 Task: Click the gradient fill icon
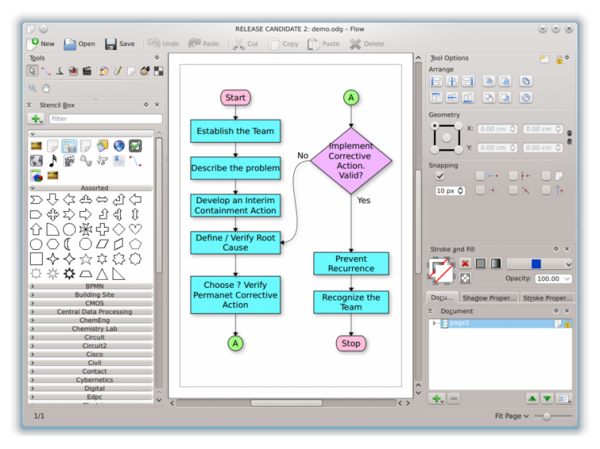click(496, 263)
